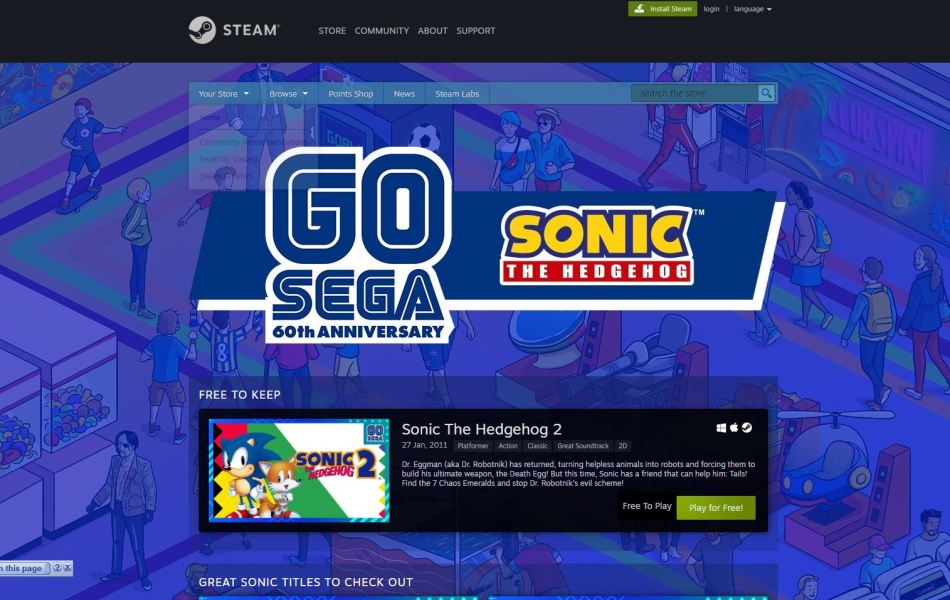Click the question mark help icon
This screenshot has width=950, height=600.
pos(57,568)
